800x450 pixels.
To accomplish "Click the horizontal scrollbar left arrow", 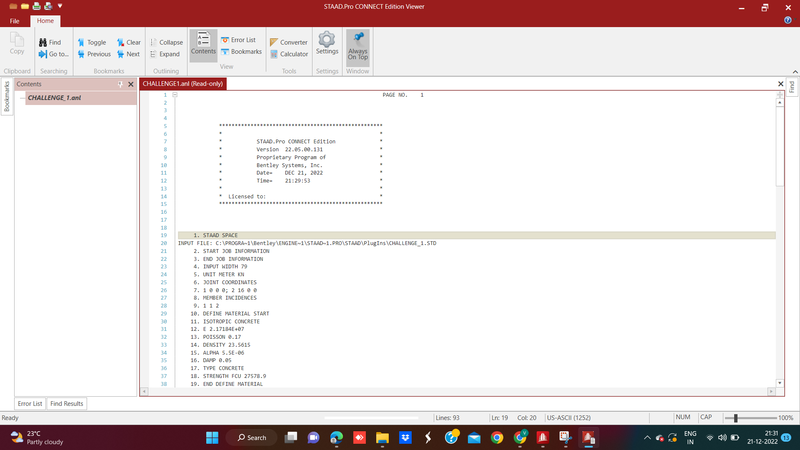I will (144, 391).
